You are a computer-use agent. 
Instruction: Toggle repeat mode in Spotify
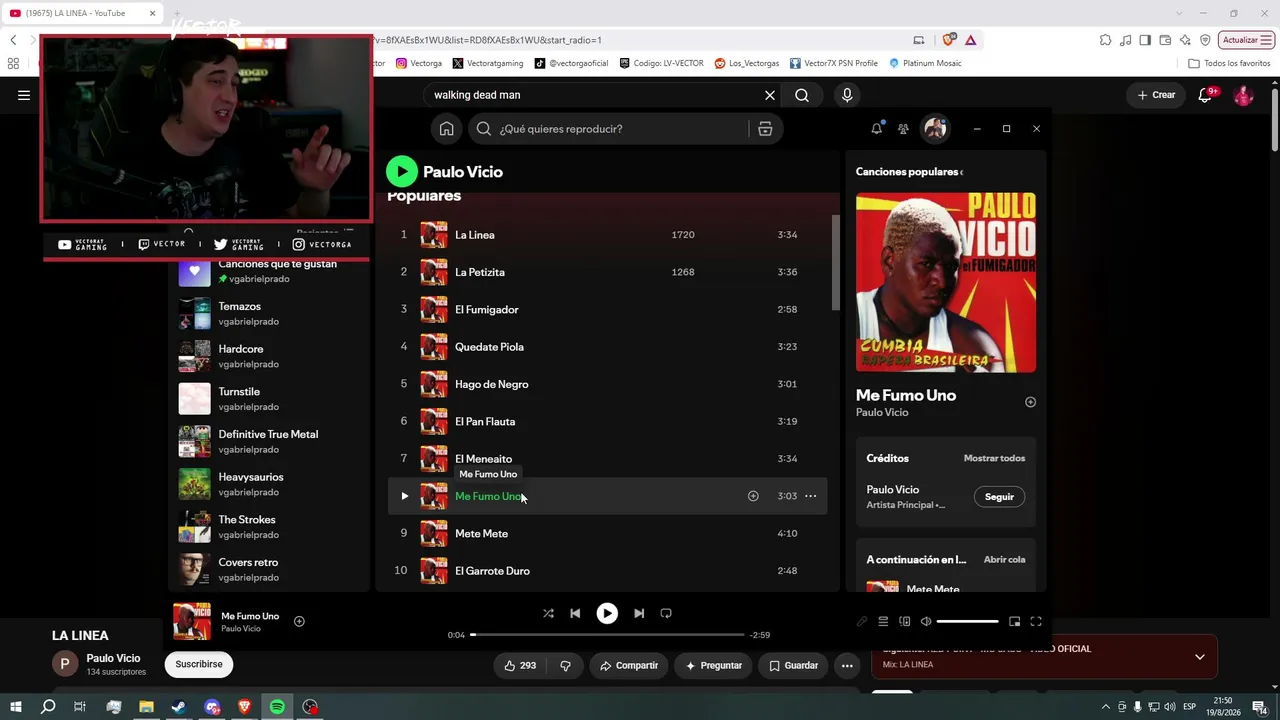point(666,613)
